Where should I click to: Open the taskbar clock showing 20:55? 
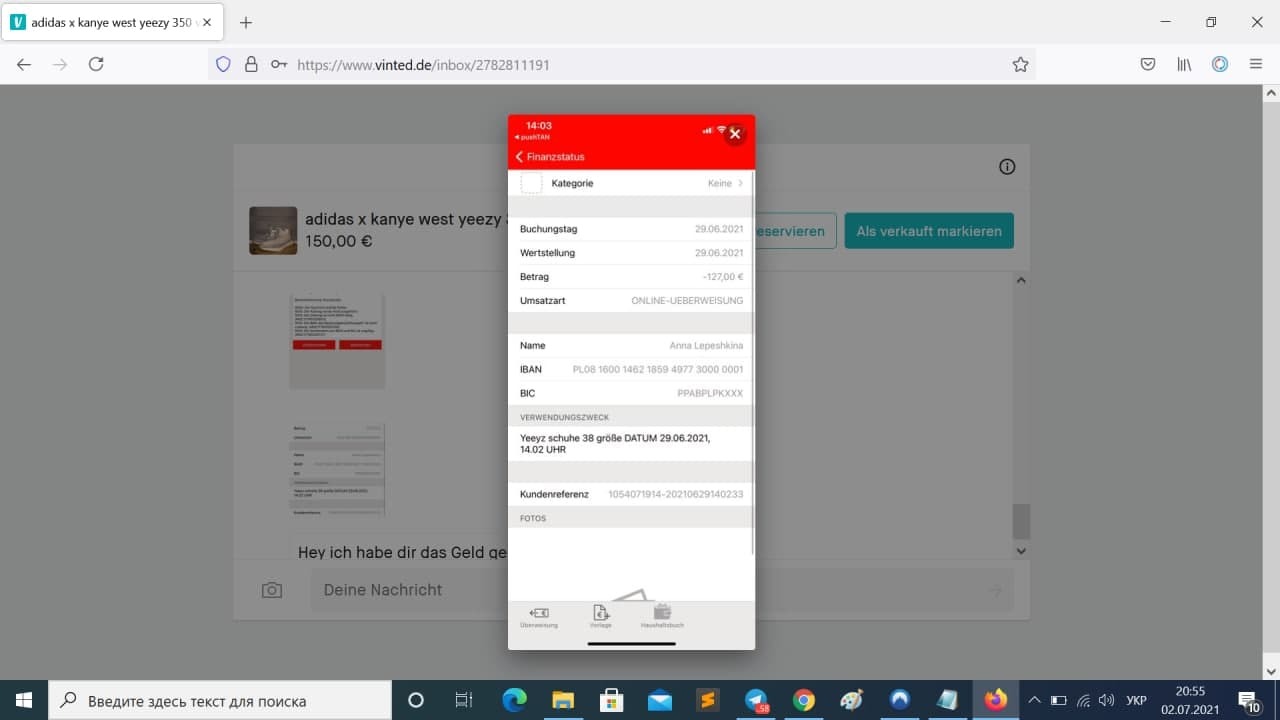pyautogui.click(x=1190, y=700)
